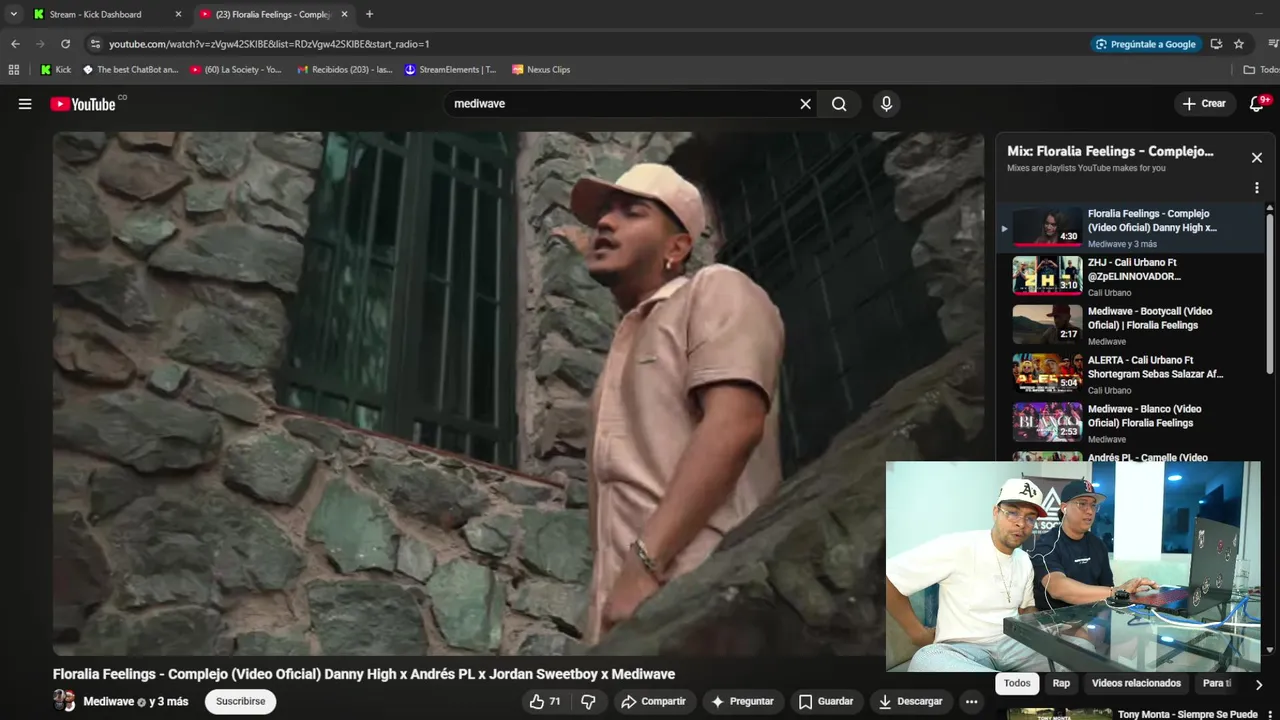
Task: Install or cast via the address bar screen icon
Action: point(1216,44)
